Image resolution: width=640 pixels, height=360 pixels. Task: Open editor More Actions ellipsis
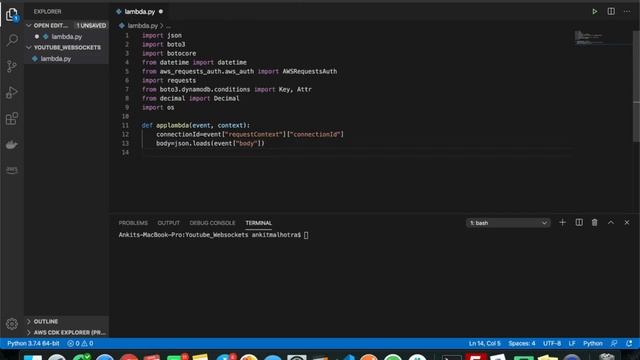tap(627, 11)
